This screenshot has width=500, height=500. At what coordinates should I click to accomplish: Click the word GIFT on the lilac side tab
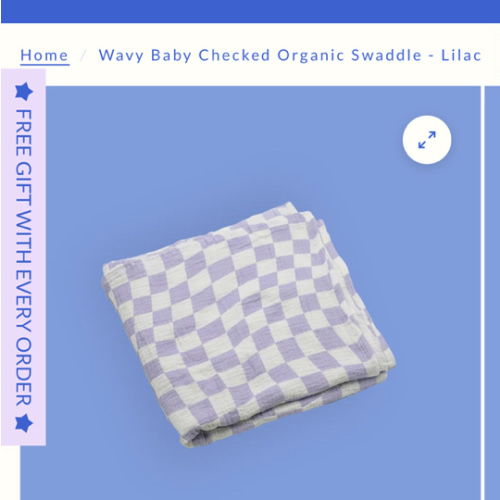24,184
